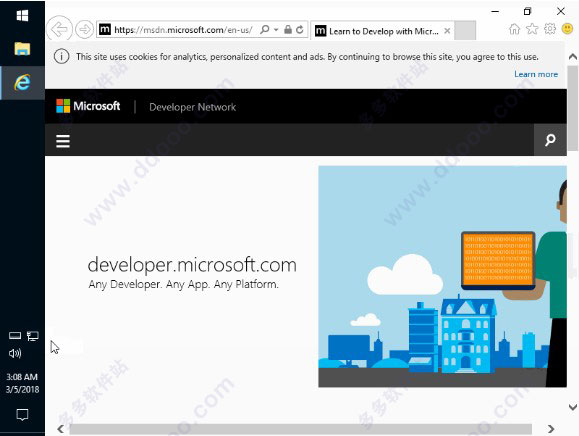This screenshot has width=579, height=436.
Task: Click the horizontal scrollbar left arrow
Action: click(x=61, y=429)
